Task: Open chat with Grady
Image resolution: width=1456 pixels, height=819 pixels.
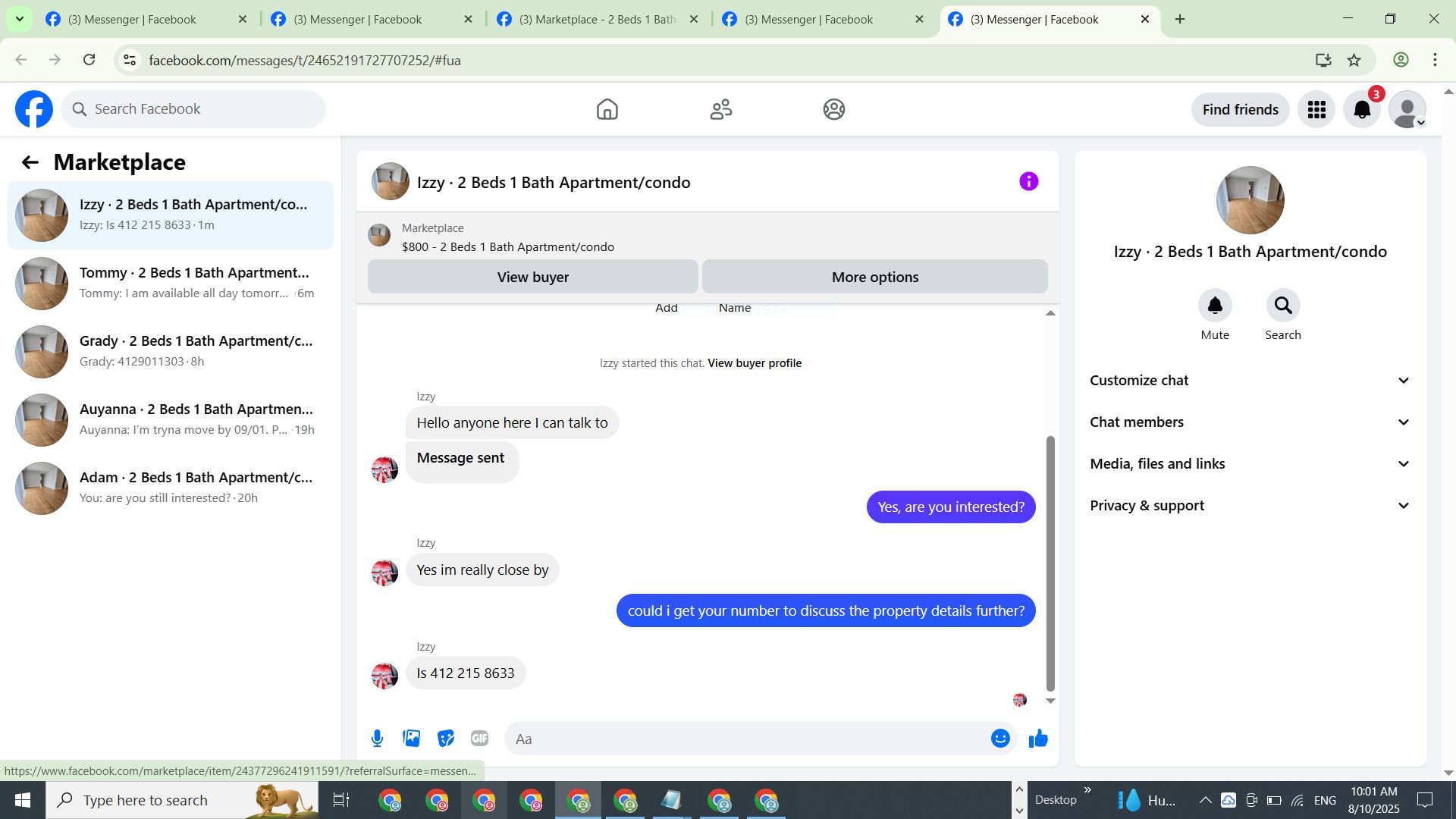Action: [x=171, y=352]
